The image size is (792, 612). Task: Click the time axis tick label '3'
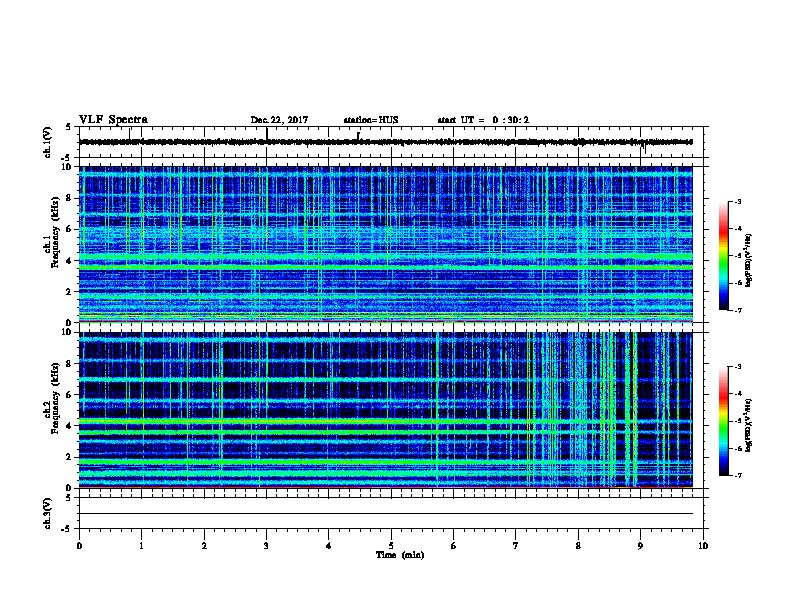click(266, 545)
